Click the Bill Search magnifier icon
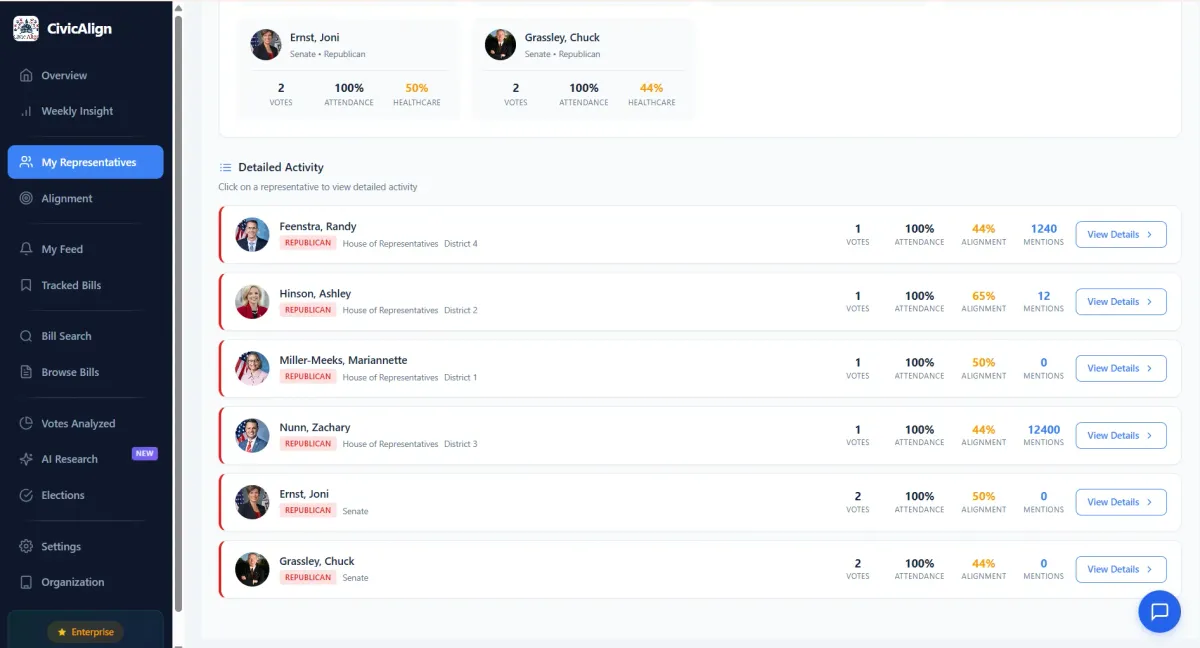This screenshot has width=1200, height=648. point(26,336)
